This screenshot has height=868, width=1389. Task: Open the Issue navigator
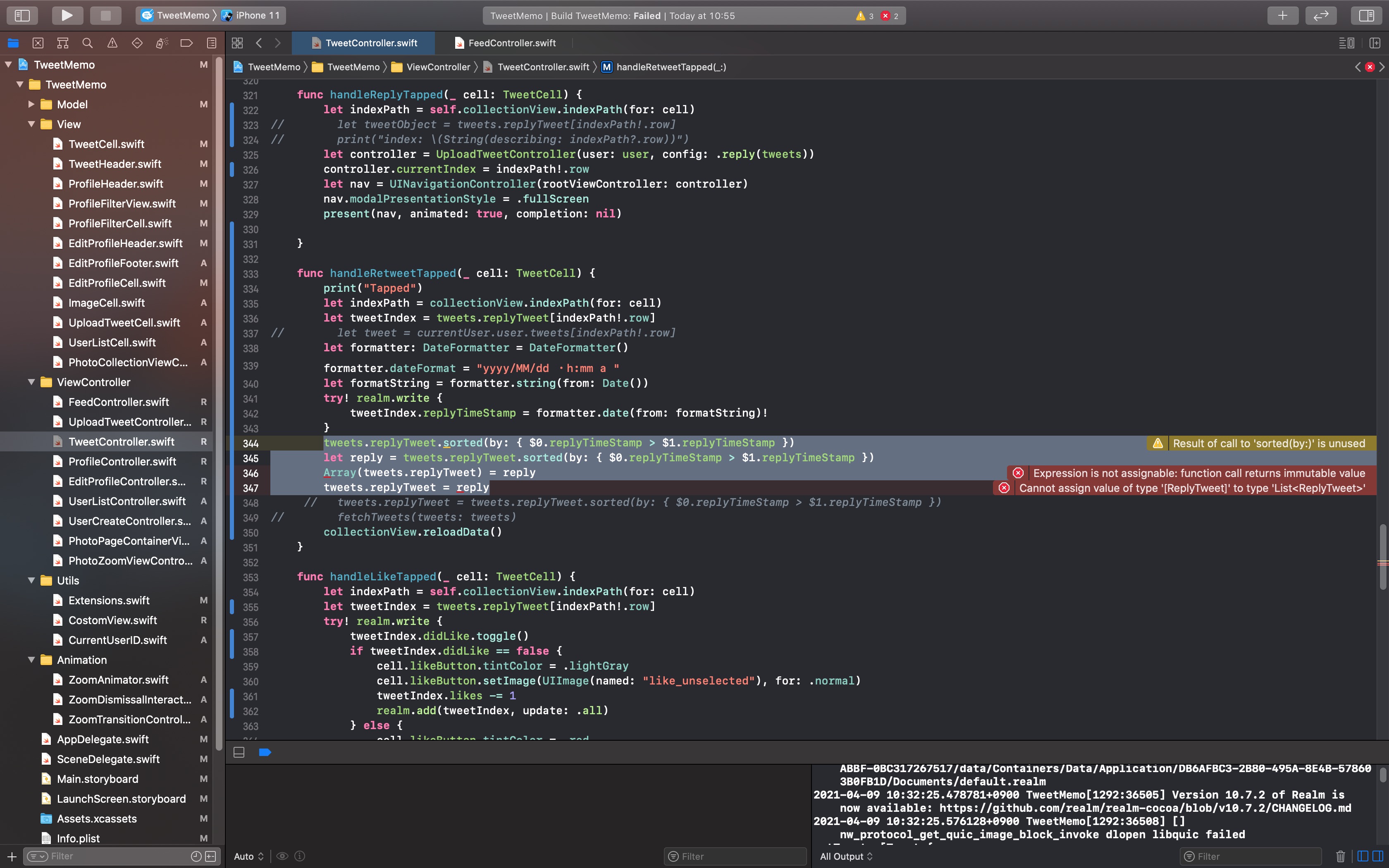112,43
